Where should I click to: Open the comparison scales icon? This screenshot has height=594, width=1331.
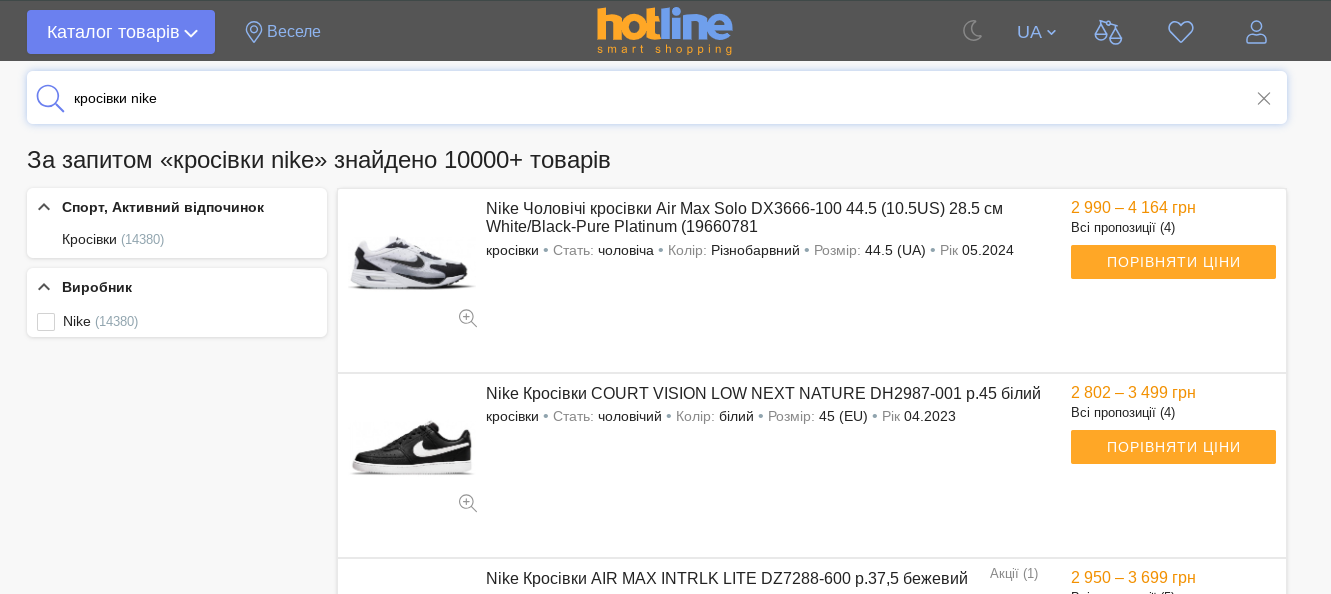point(1108,32)
